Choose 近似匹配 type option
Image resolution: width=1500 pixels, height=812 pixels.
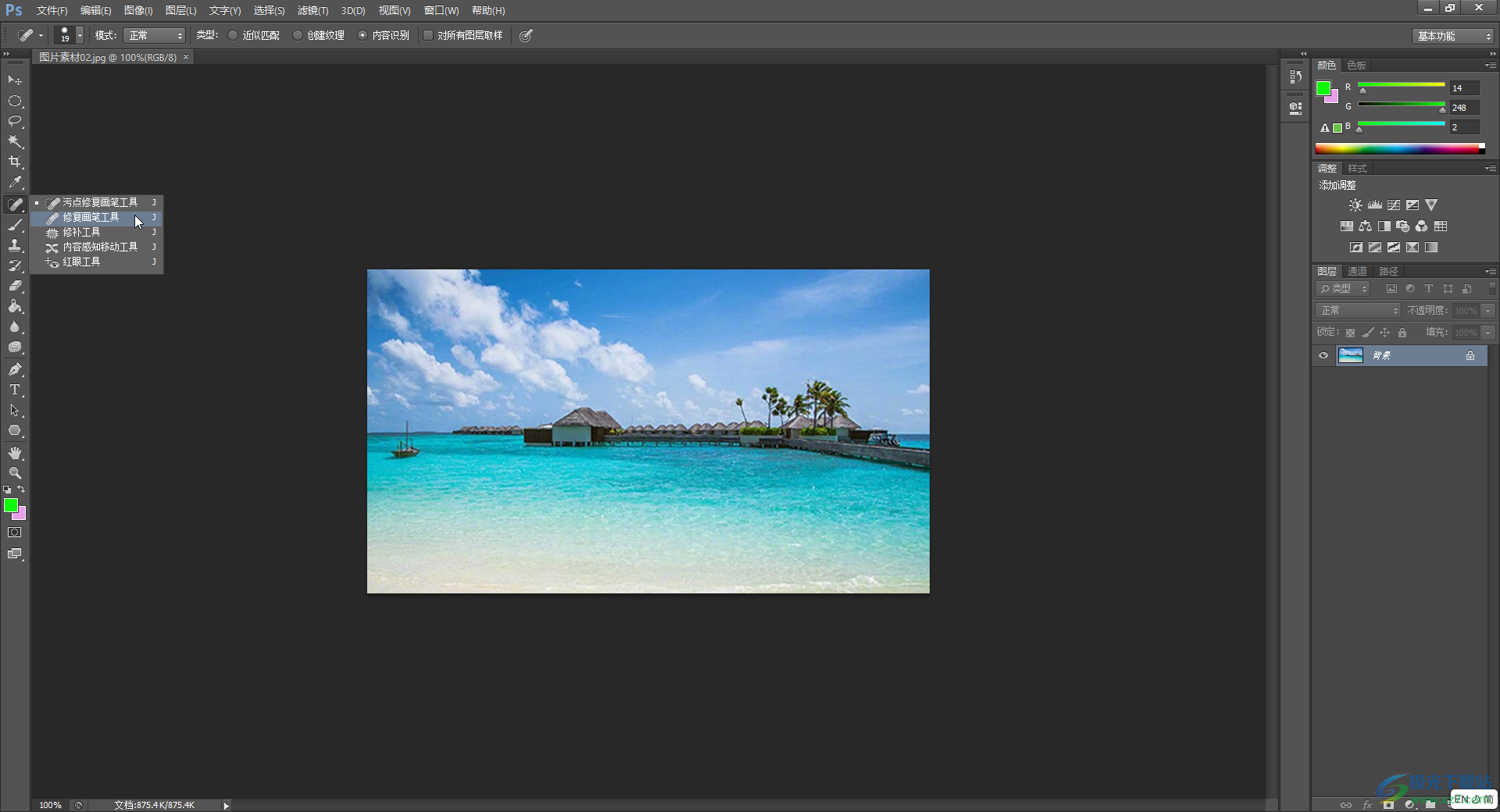click(x=253, y=35)
